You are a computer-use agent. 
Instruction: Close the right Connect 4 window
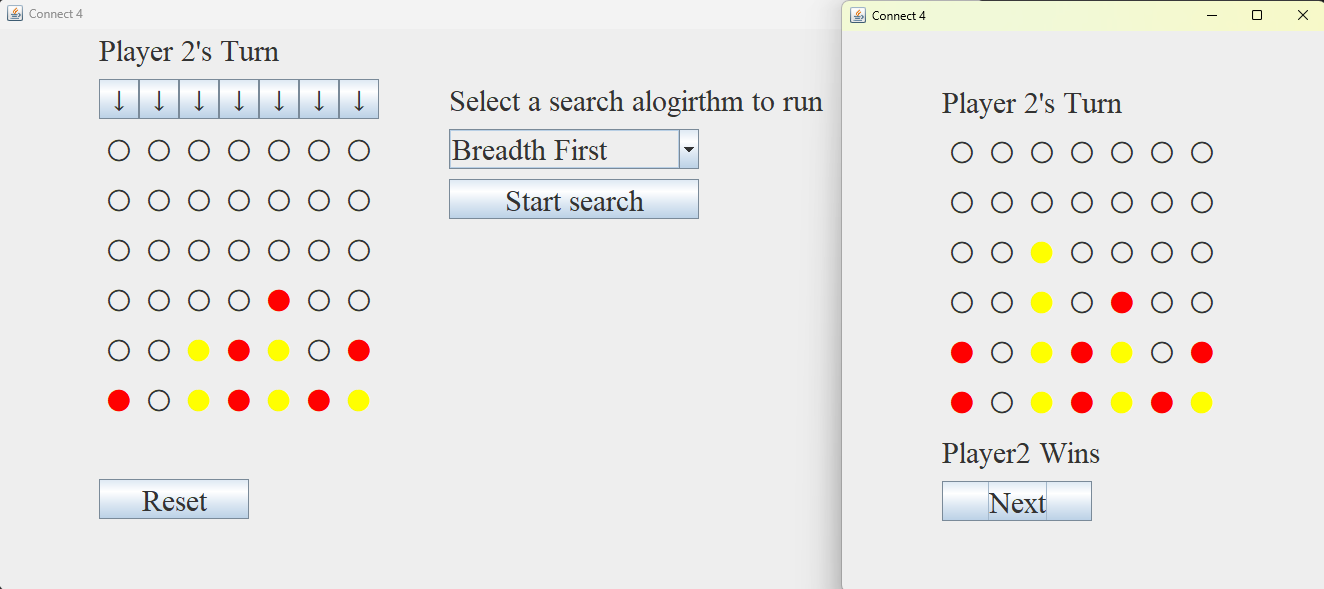(1302, 15)
